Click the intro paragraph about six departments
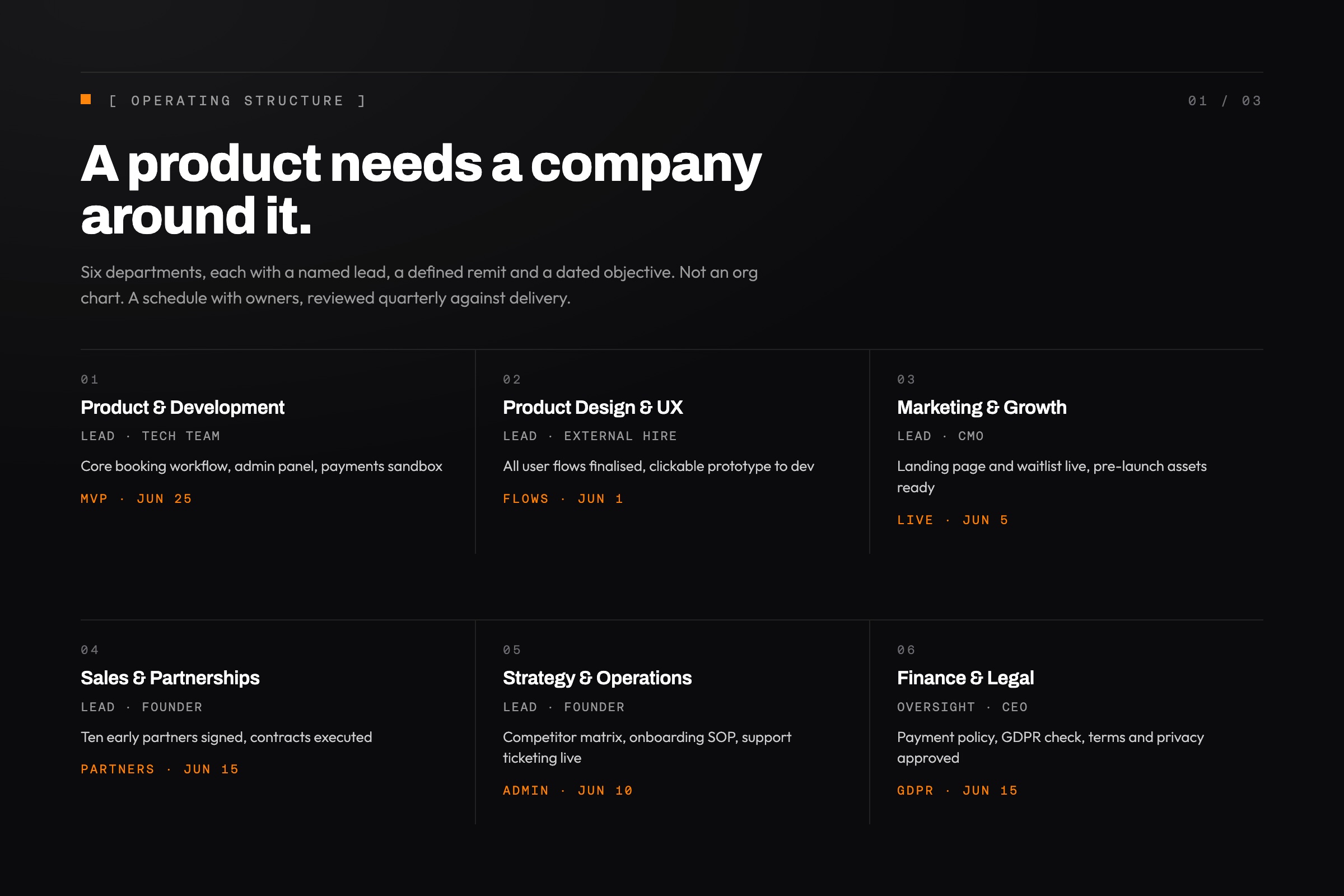Image resolution: width=1344 pixels, height=896 pixels. [419, 285]
